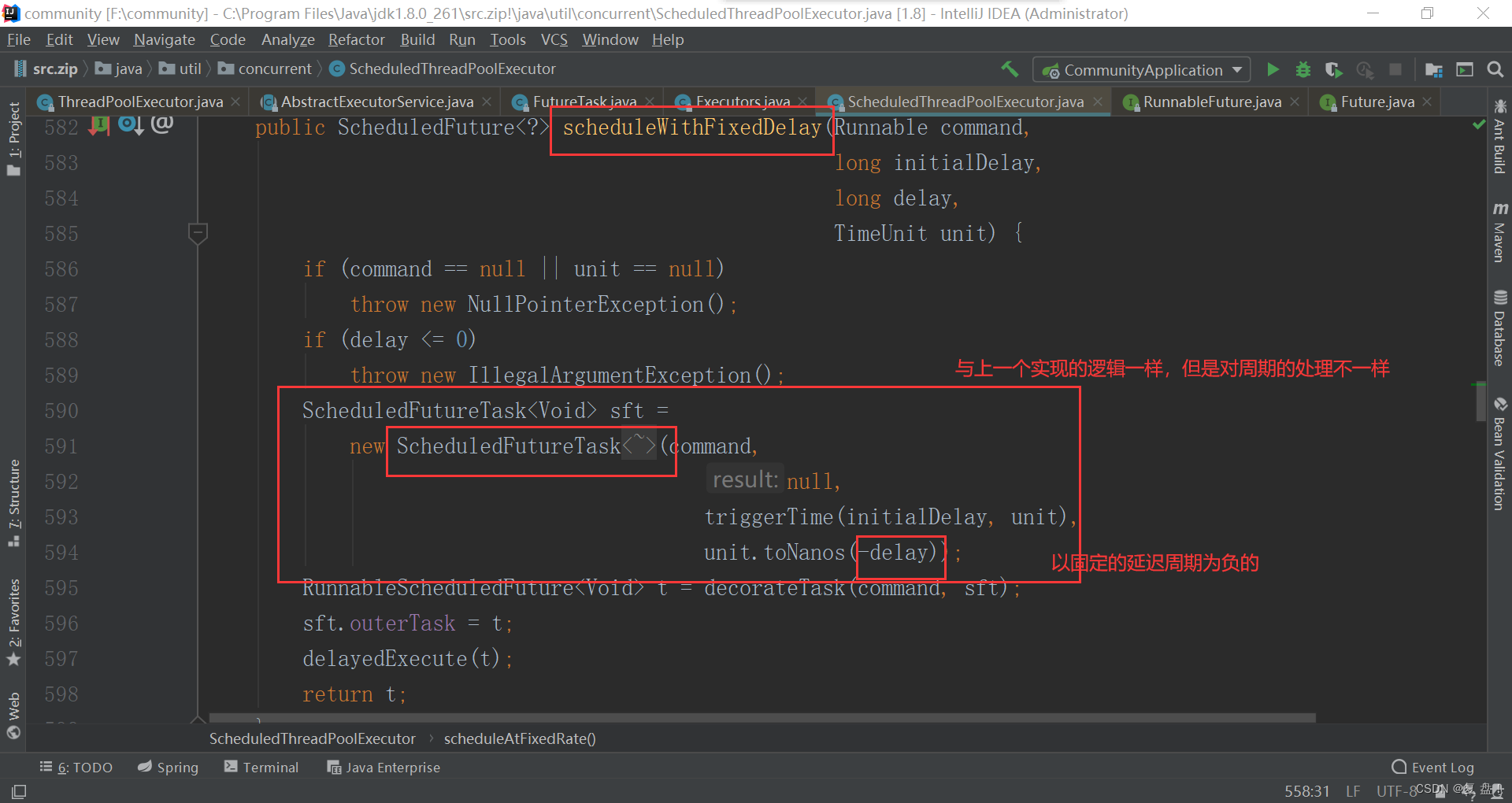Run with coverage shield icon

(x=1333, y=69)
